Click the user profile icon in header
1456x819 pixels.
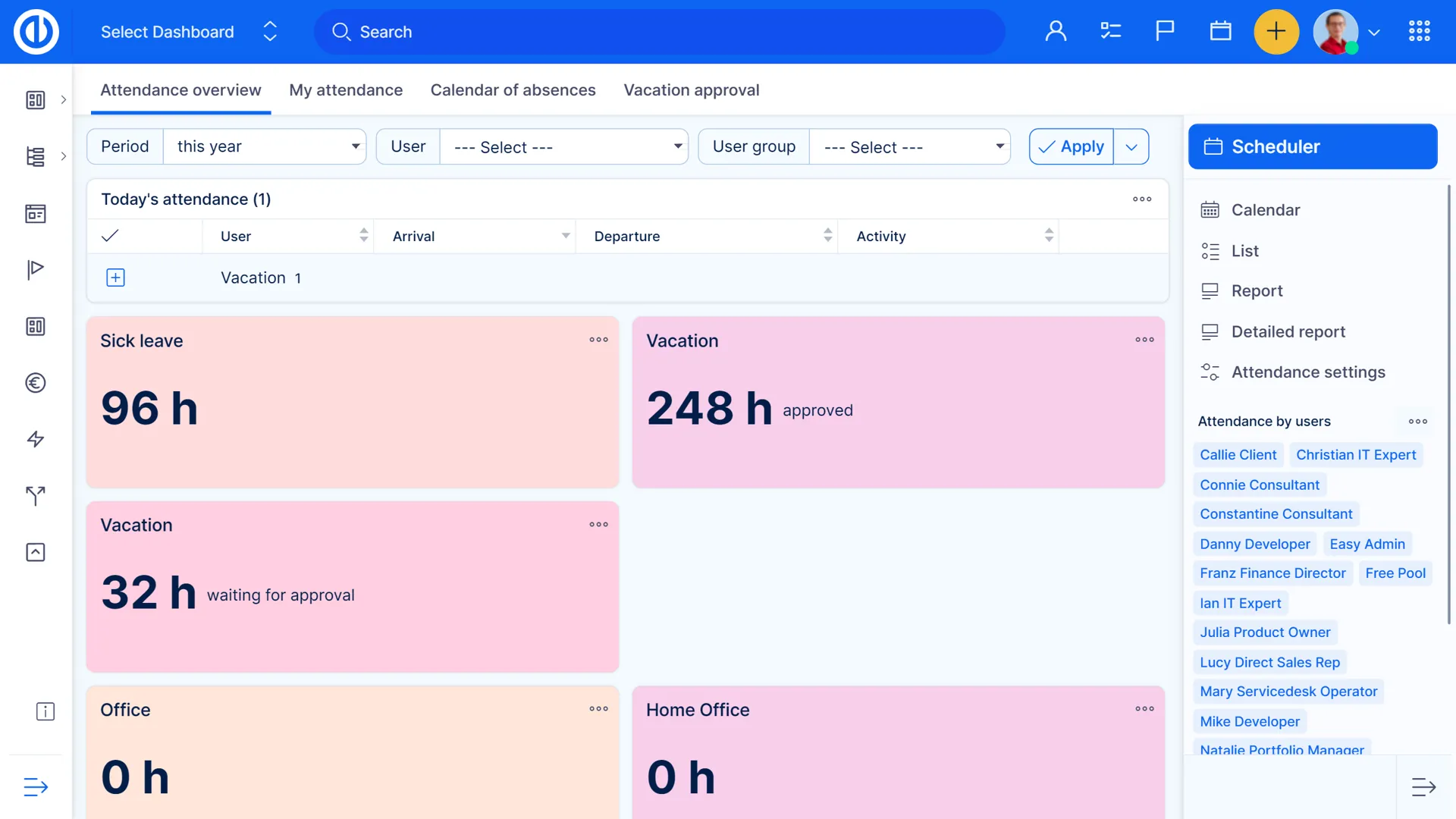(x=1056, y=31)
